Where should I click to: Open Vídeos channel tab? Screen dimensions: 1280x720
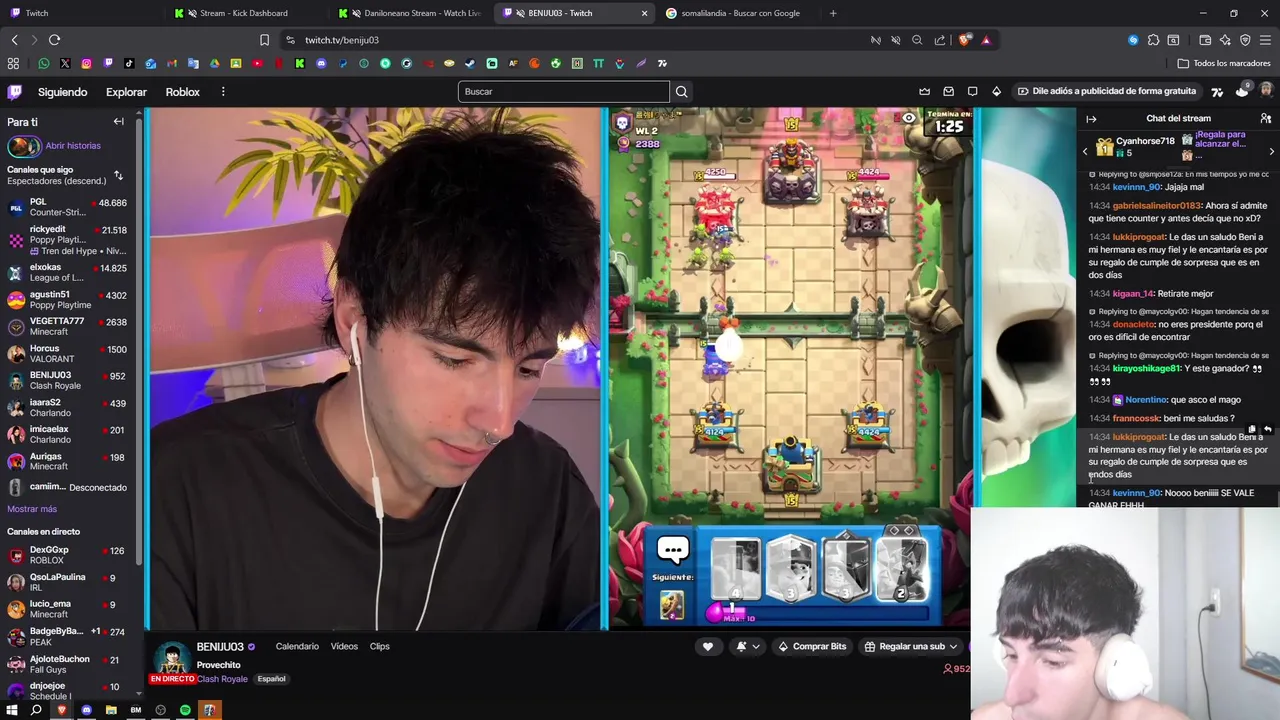[x=344, y=646]
